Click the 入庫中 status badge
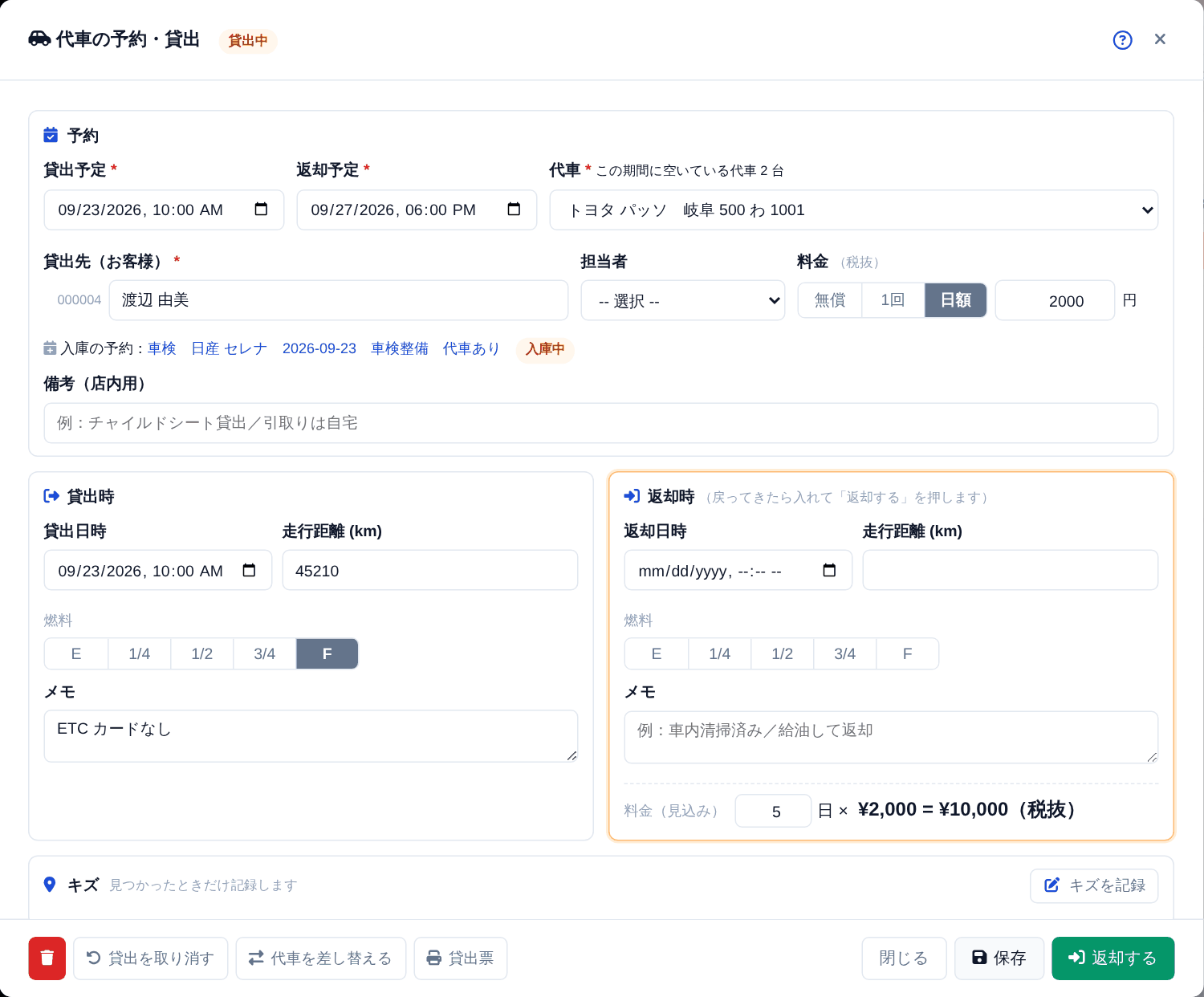Viewport: 1204px width, 997px height. click(545, 348)
